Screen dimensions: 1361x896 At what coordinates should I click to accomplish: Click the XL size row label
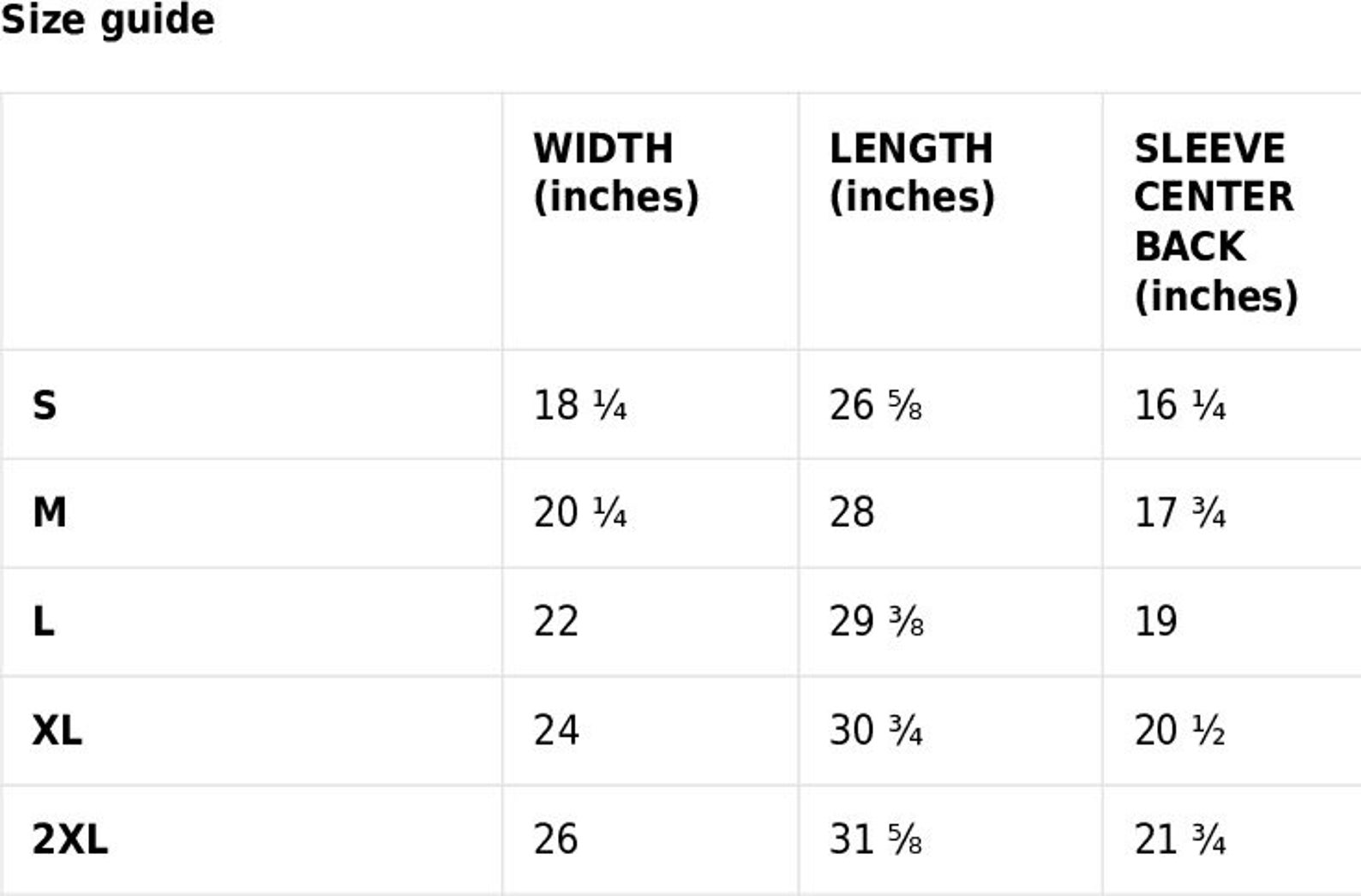pos(57,730)
